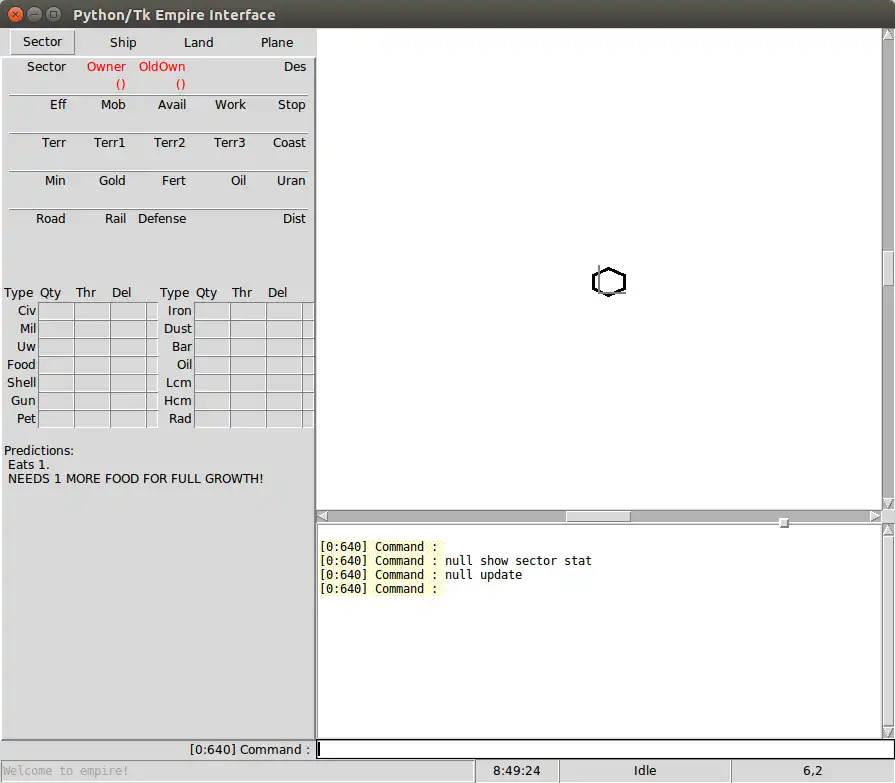The image size is (895, 783).
Task: Click the hexagon sector on the map
Action: click(x=608, y=281)
